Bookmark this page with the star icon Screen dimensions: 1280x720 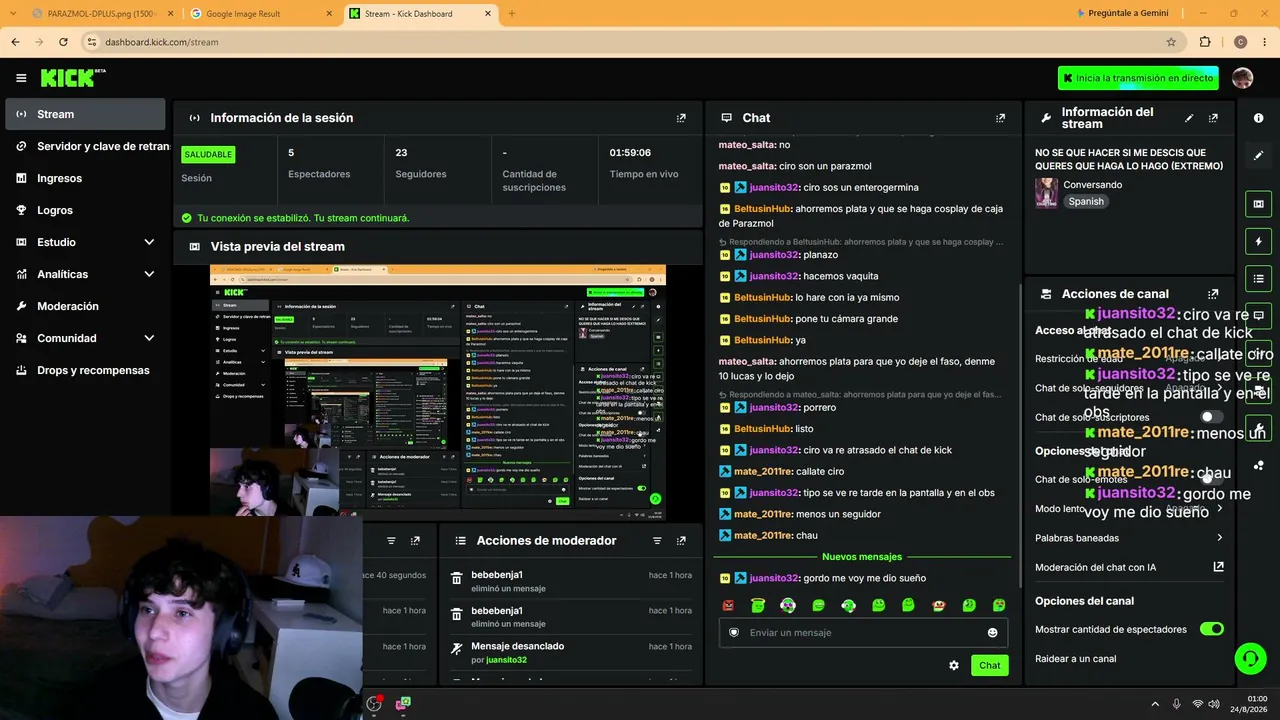coord(1171,42)
